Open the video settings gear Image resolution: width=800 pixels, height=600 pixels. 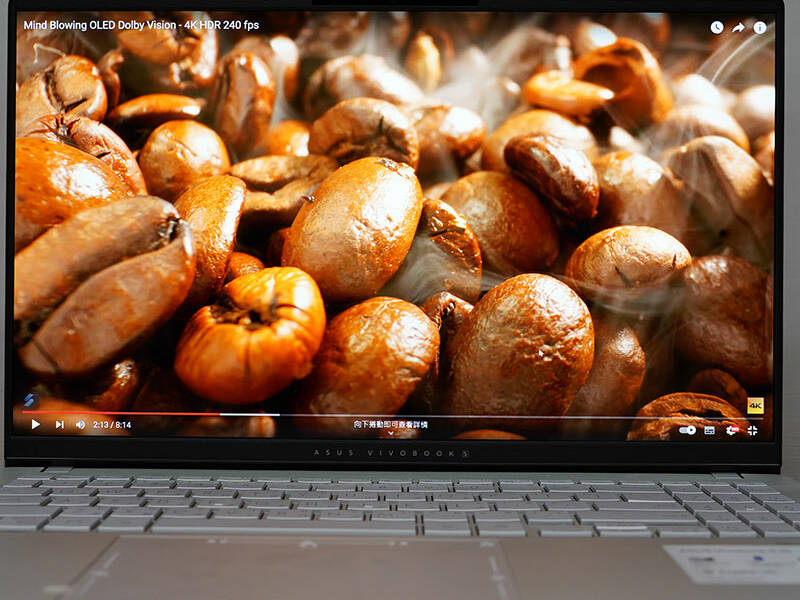pyautogui.click(x=732, y=431)
